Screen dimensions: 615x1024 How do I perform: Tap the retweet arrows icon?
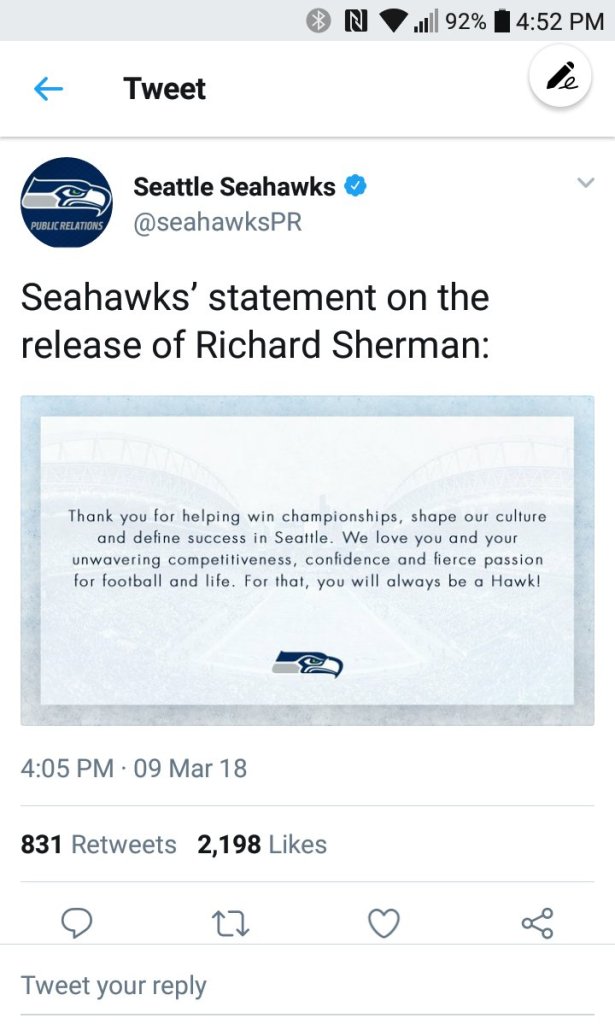point(230,922)
